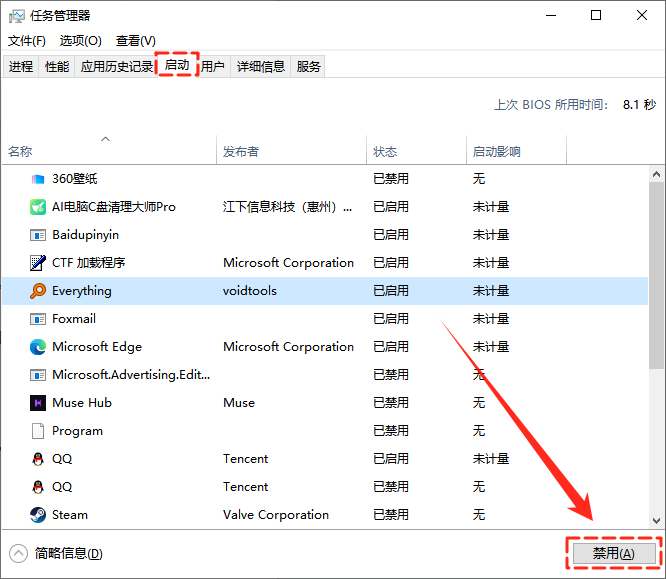This screenshot has height=579, width=666.
Task: Click Microsoft Corporation in CTF 加载程序 row
Action: point(288,263)
